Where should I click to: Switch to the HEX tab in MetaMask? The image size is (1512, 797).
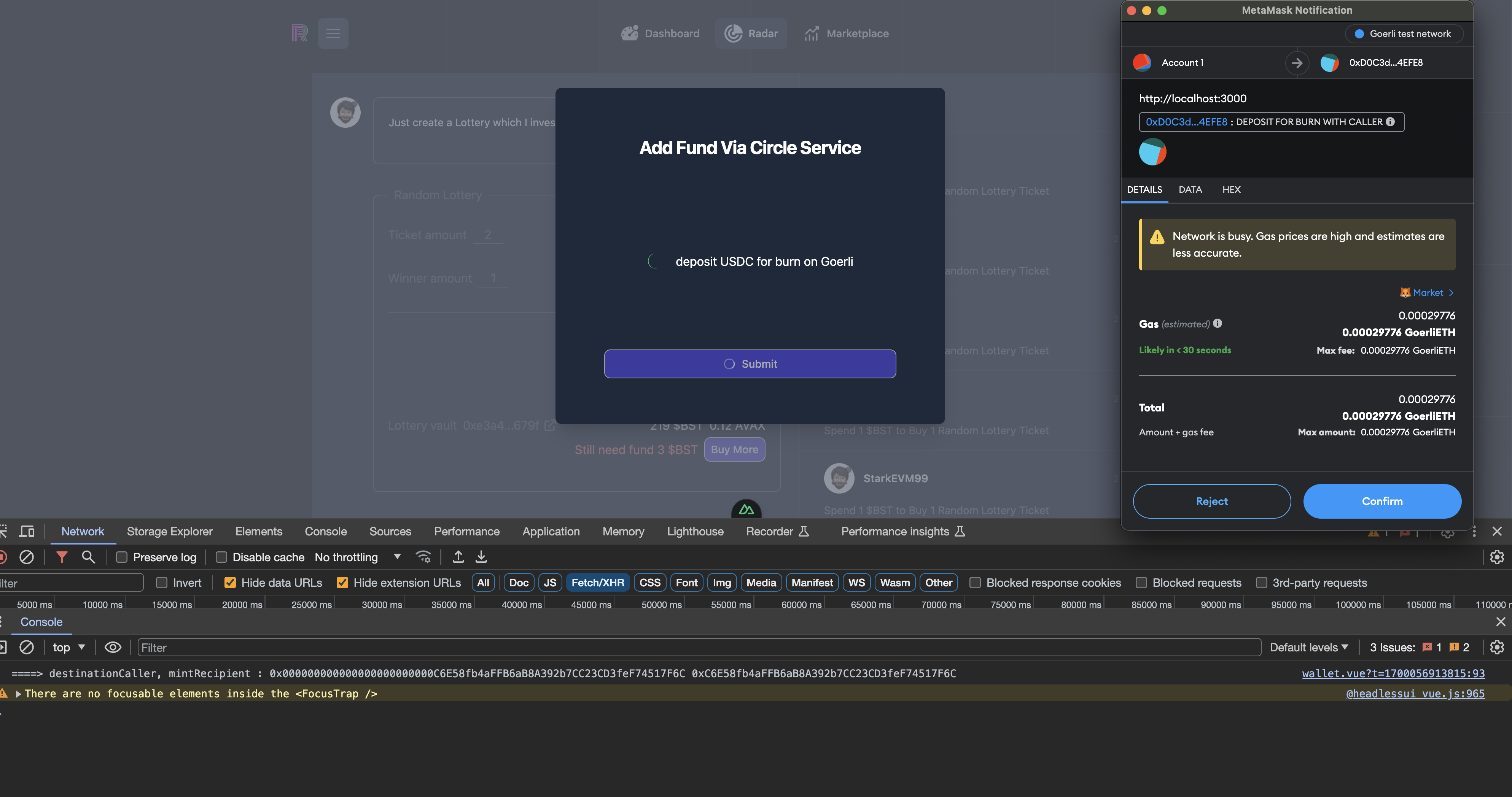[x=1231, y=189]
